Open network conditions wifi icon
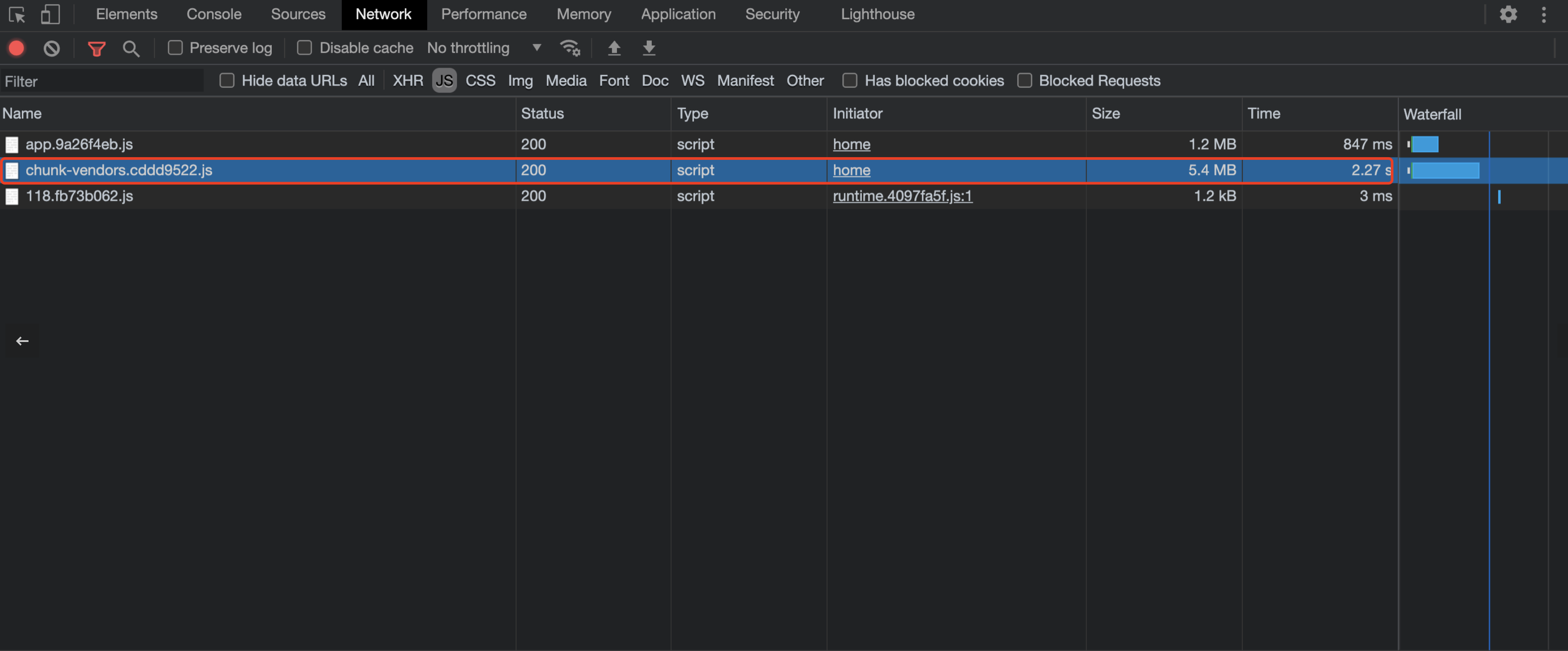1568x651 pixels. pyautogui.click(x=570, y=48)
